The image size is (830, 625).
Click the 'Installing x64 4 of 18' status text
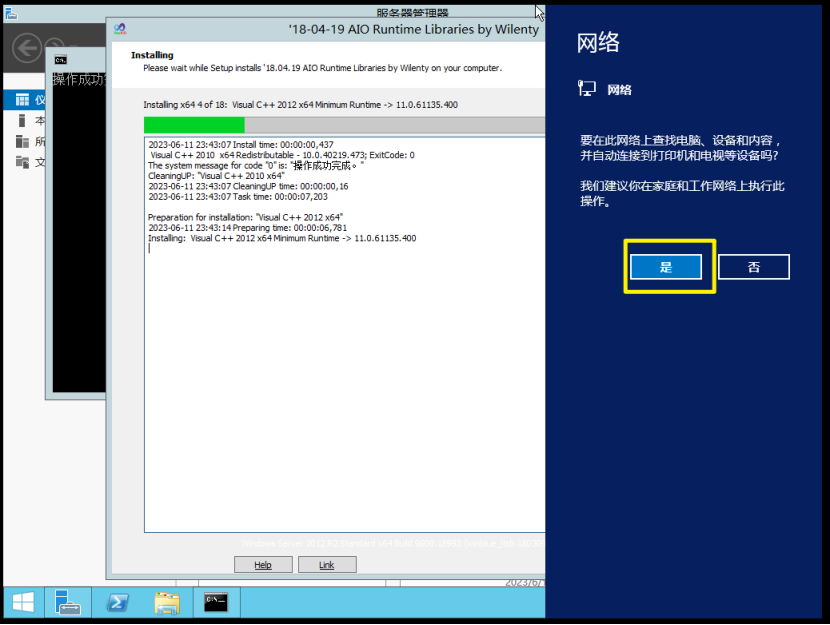point(300,105)
